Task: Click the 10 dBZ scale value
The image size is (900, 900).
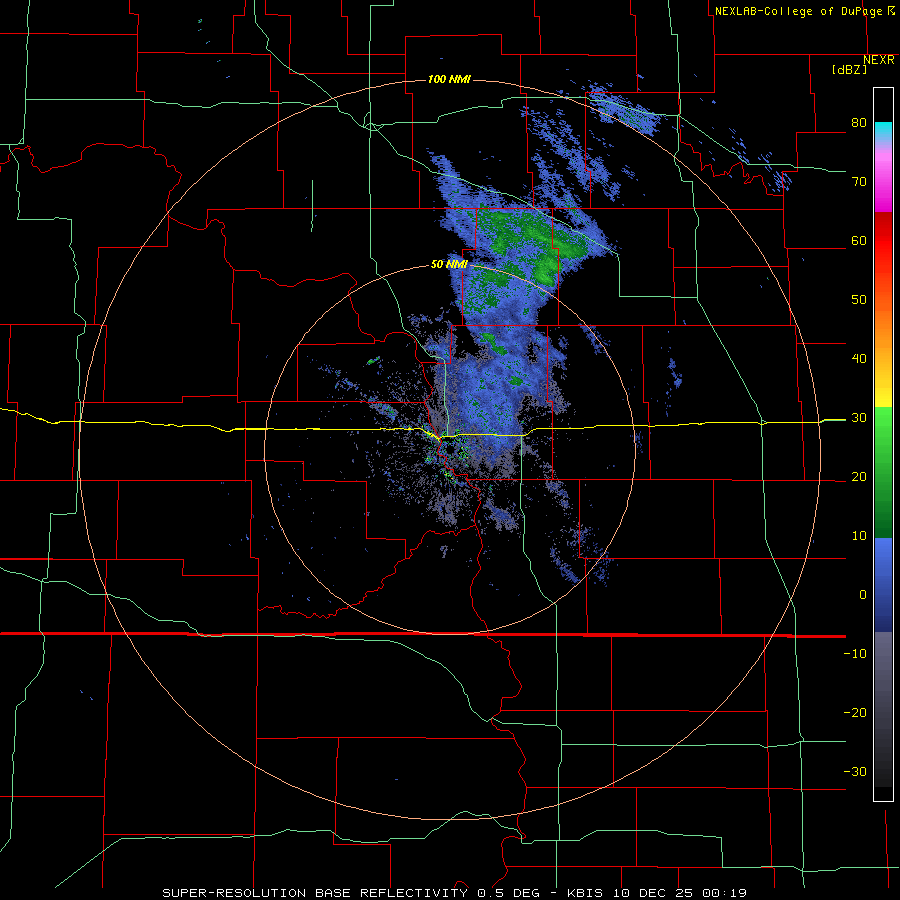Action: 859,536
